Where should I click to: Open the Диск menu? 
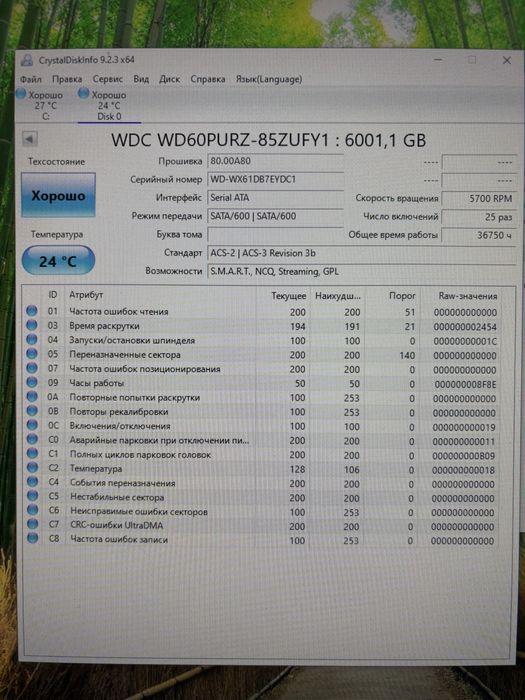tap(170, 79)
